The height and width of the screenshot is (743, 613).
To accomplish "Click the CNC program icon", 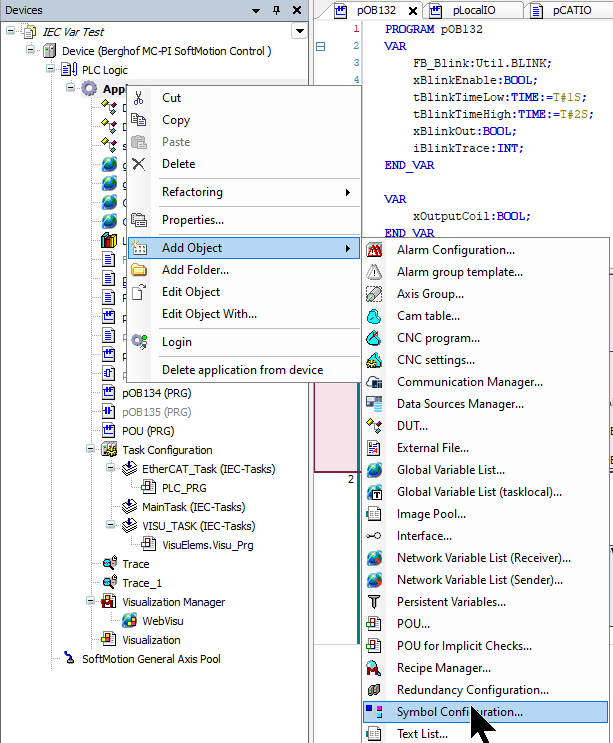I will coord(374,338).
